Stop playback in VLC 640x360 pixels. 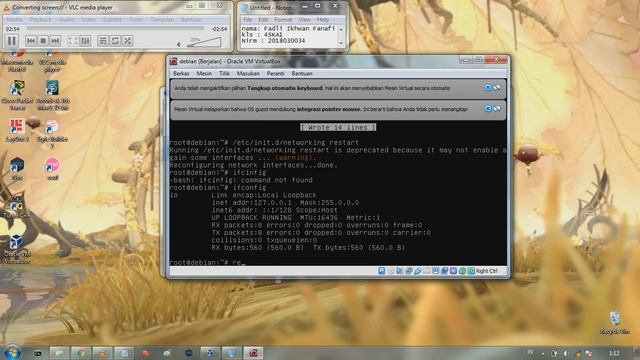click(43, 40)
